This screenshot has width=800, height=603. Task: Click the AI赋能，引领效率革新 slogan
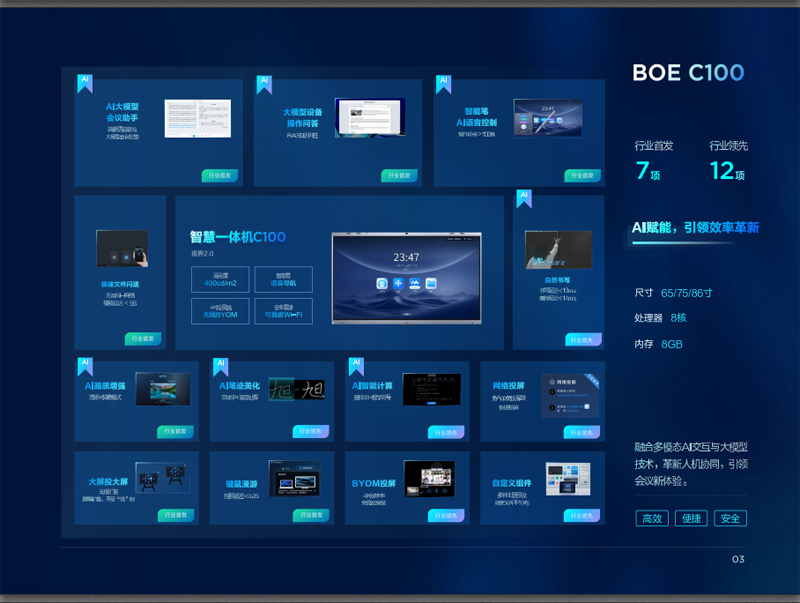tap(695, 228)
